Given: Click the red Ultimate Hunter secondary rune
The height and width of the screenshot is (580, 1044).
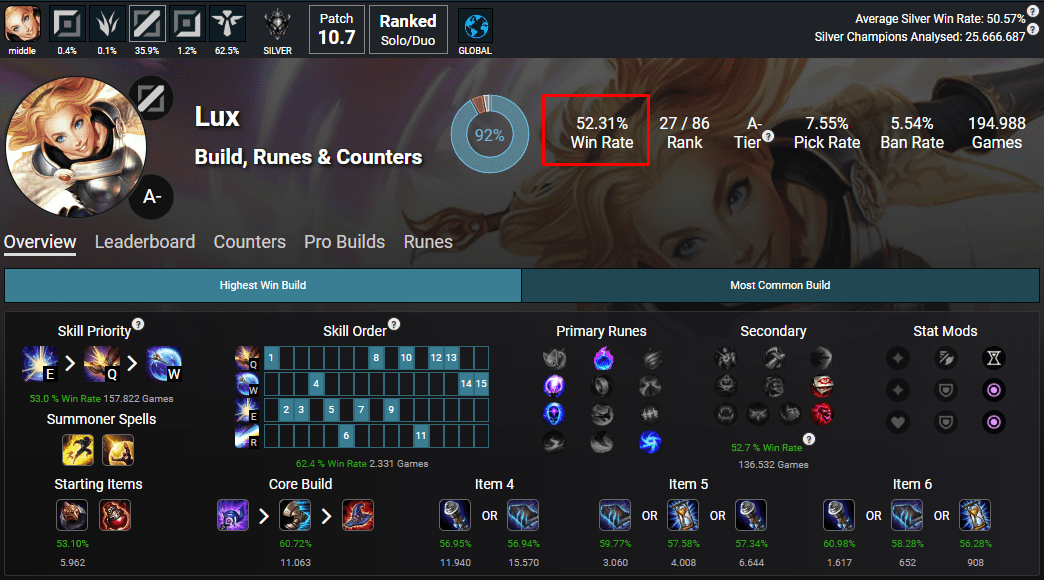Looking at the screenshot, I should (x=823, y=414).
